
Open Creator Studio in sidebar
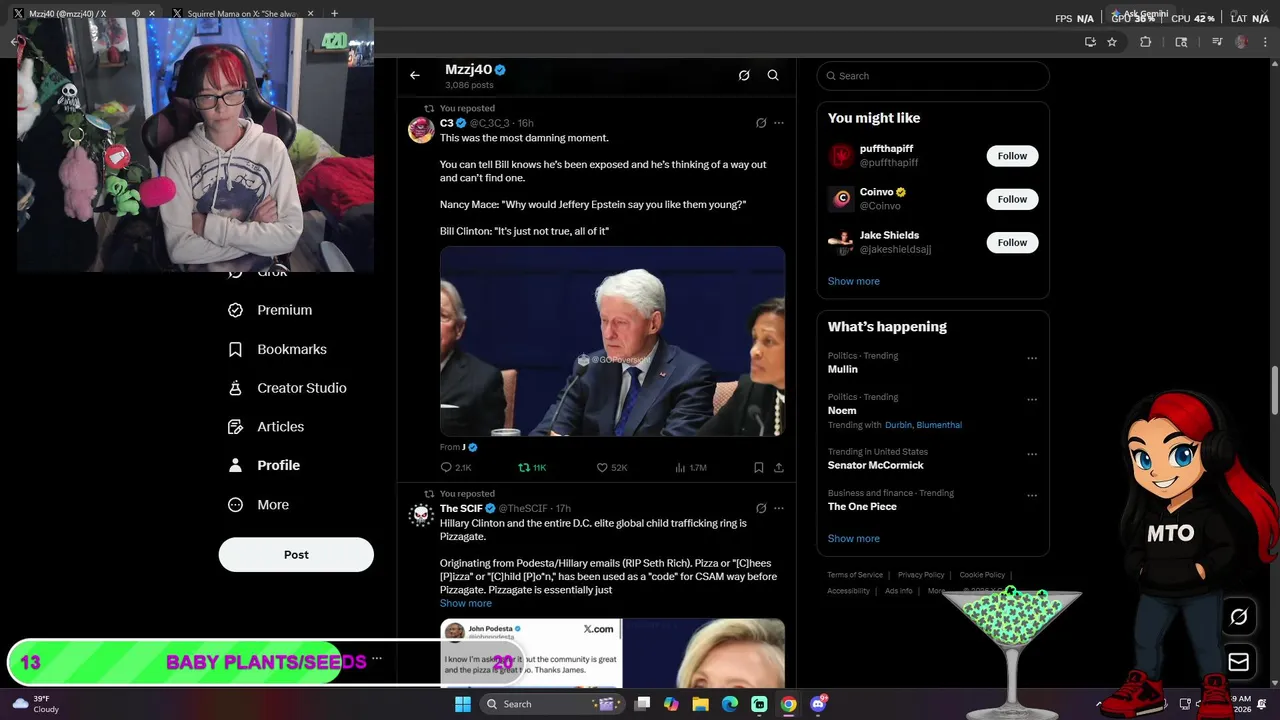coord(287,388)
